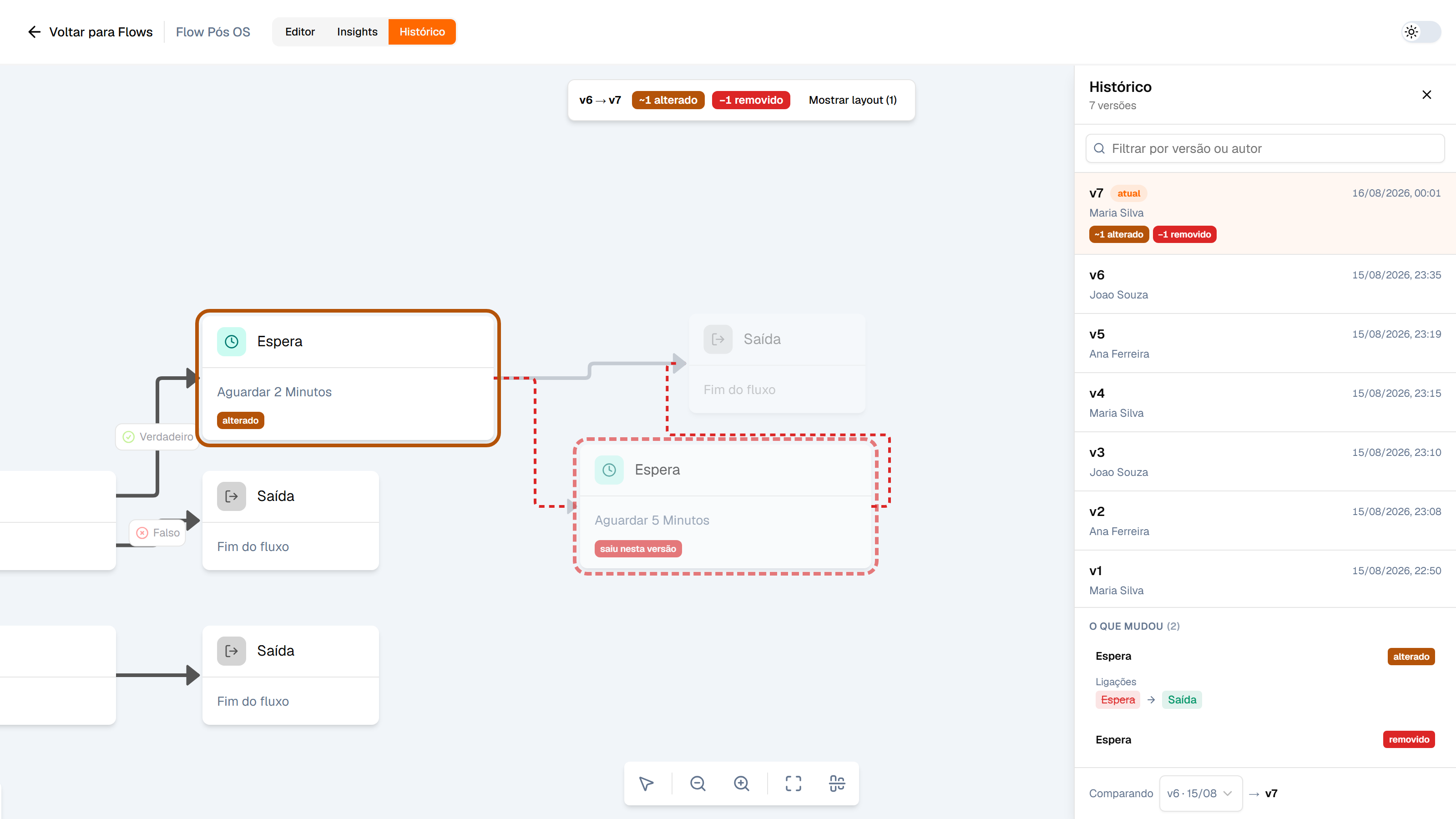This screenshot has width=1456, height=819.
Task: Select version v4 by Maria Silva
Action: [1265, 402]
